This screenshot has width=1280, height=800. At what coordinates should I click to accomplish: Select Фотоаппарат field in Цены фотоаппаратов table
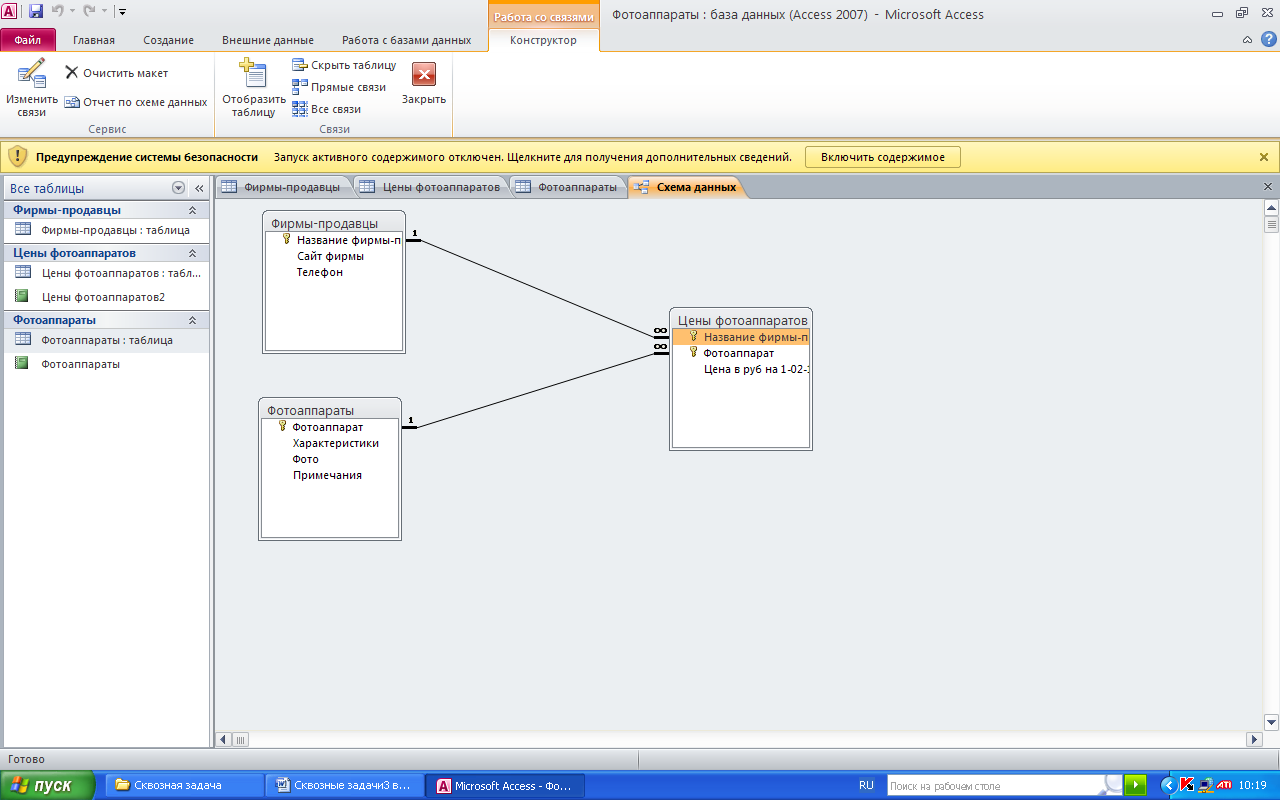(741, 353)
